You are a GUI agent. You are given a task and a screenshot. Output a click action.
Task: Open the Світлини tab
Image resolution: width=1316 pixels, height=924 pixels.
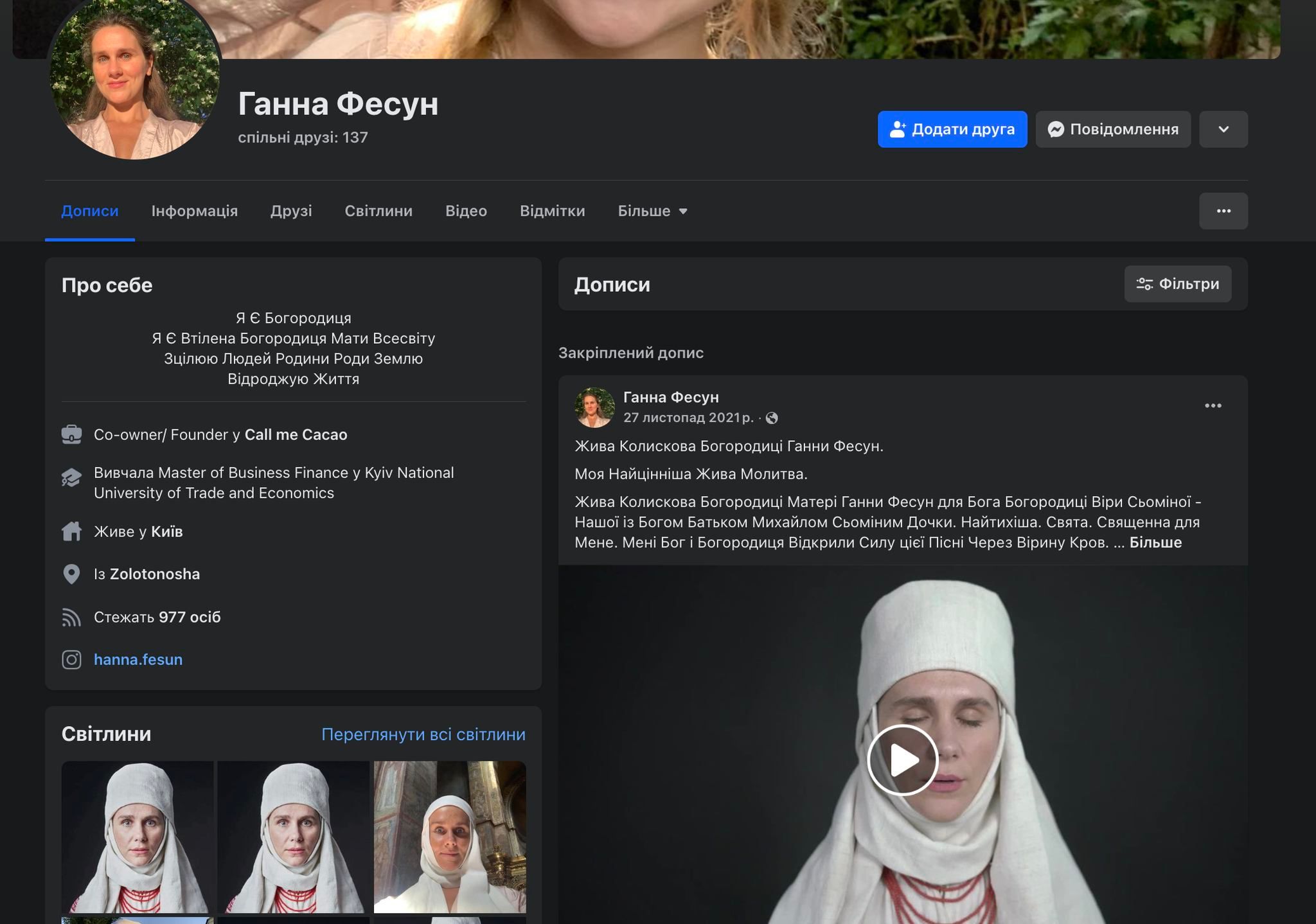378,211
